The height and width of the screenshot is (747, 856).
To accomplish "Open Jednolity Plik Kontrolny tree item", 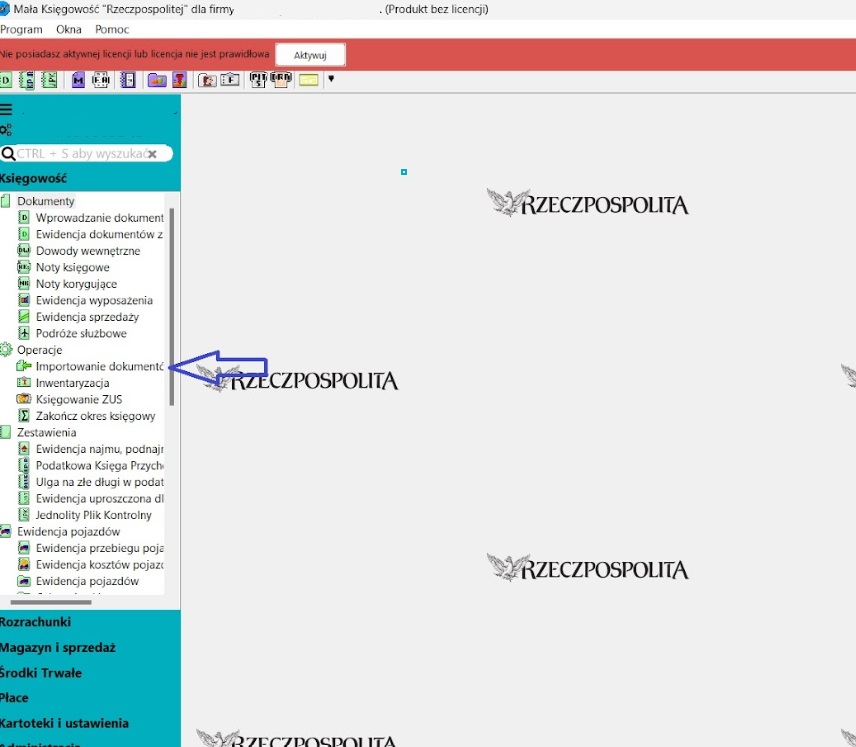I will tap(93, 515).
